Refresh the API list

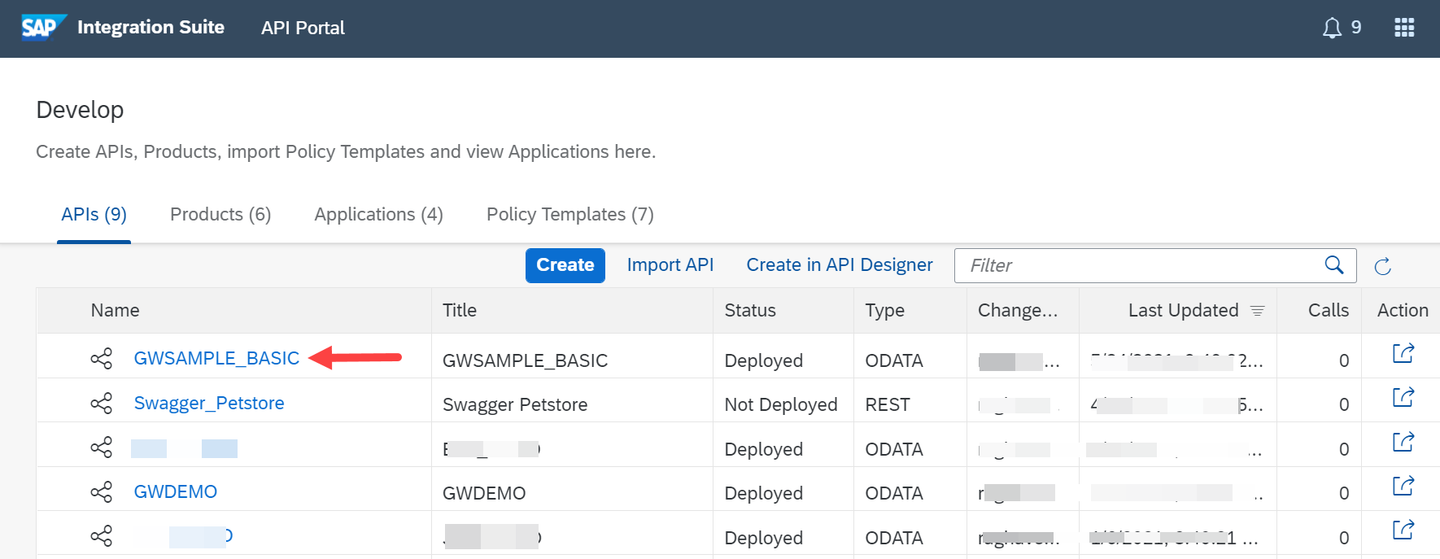(x=1383, y=266)
